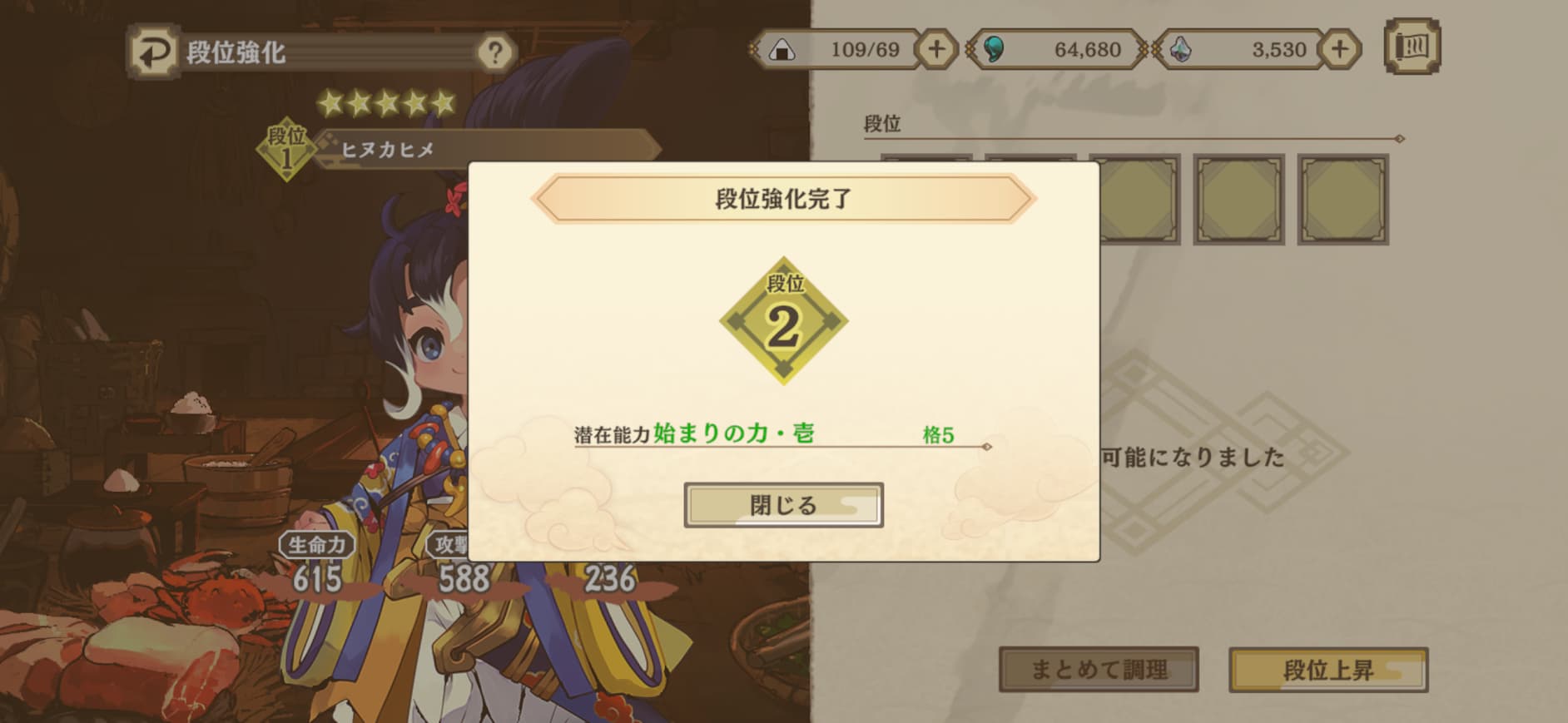1568x723 pixels.
Task: Tap the 生命力 615 stat label
Action: point(316,545)
